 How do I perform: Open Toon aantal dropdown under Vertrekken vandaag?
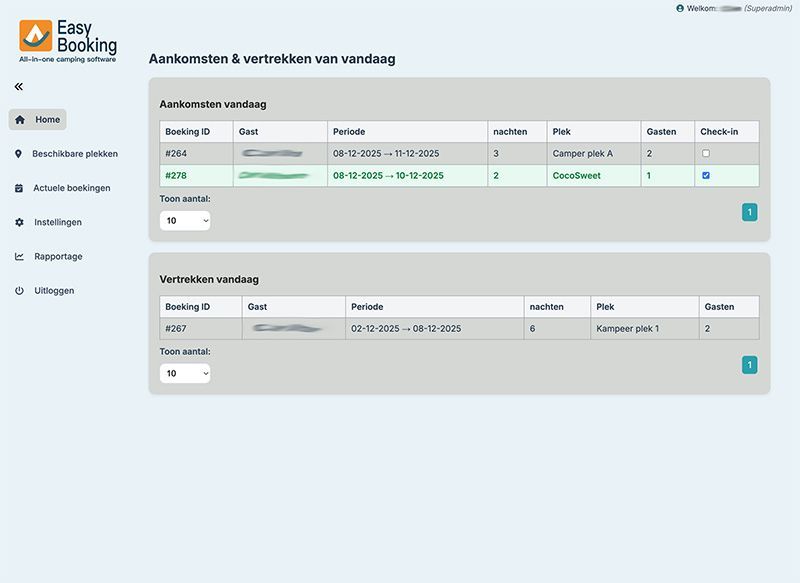click(x=185, y=373)
